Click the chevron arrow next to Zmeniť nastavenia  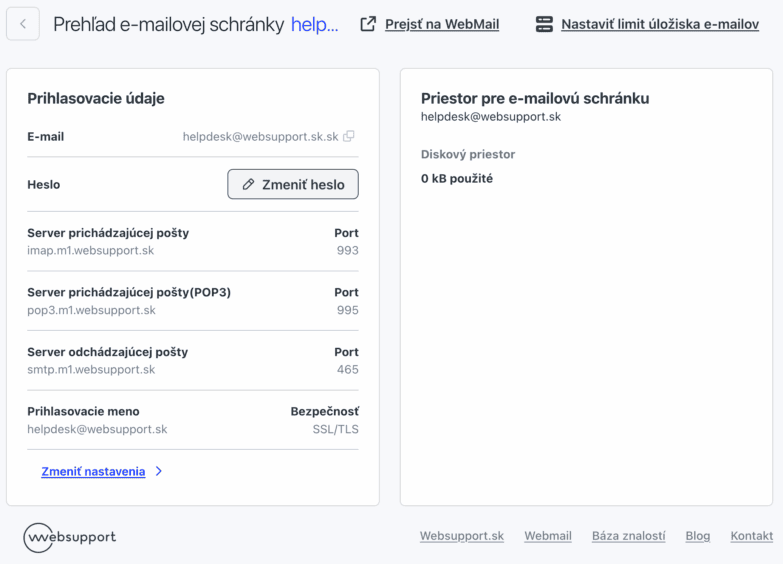coord(159,471)
